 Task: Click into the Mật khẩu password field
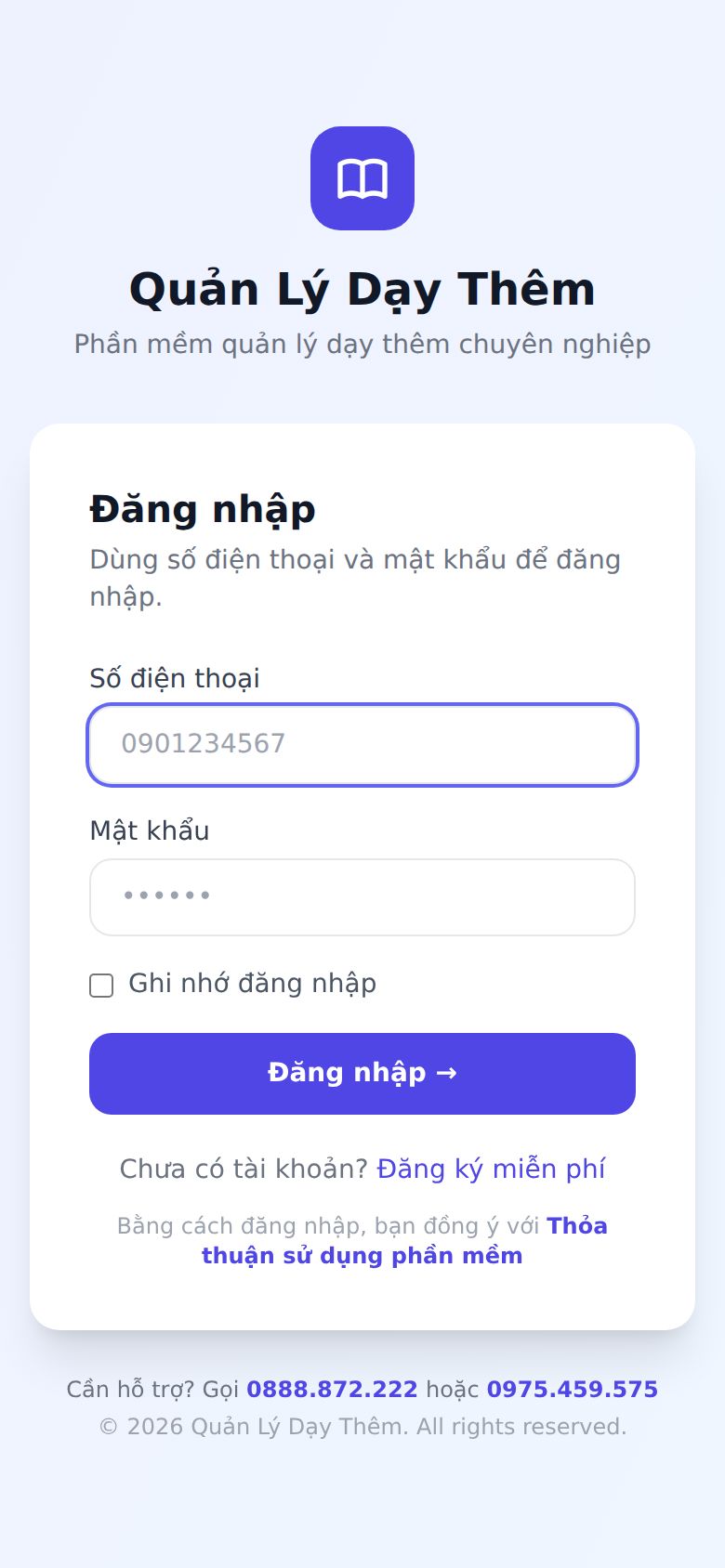pyautogui.click(x=362, y=896)
